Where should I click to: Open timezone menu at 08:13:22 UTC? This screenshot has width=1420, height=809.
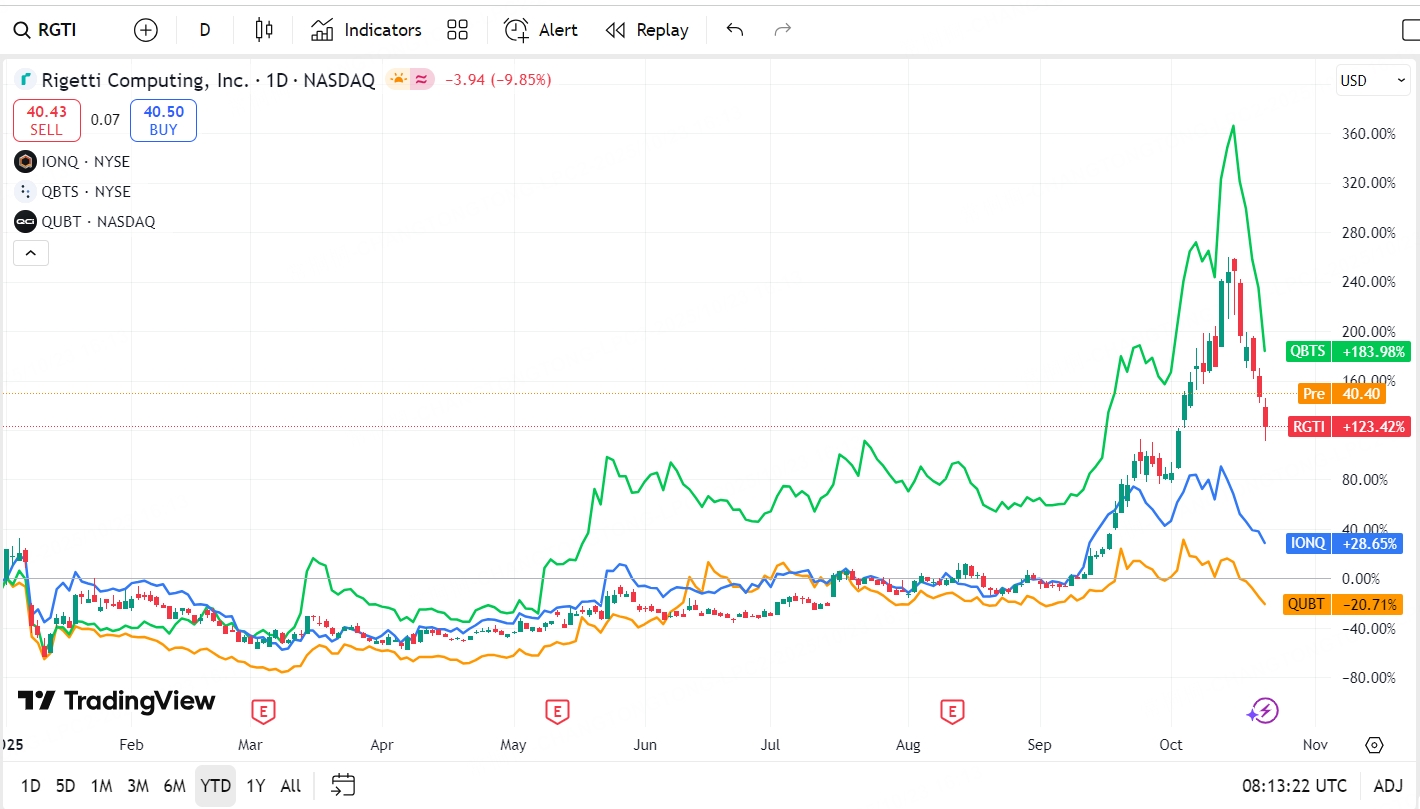tap(1295, 786)
